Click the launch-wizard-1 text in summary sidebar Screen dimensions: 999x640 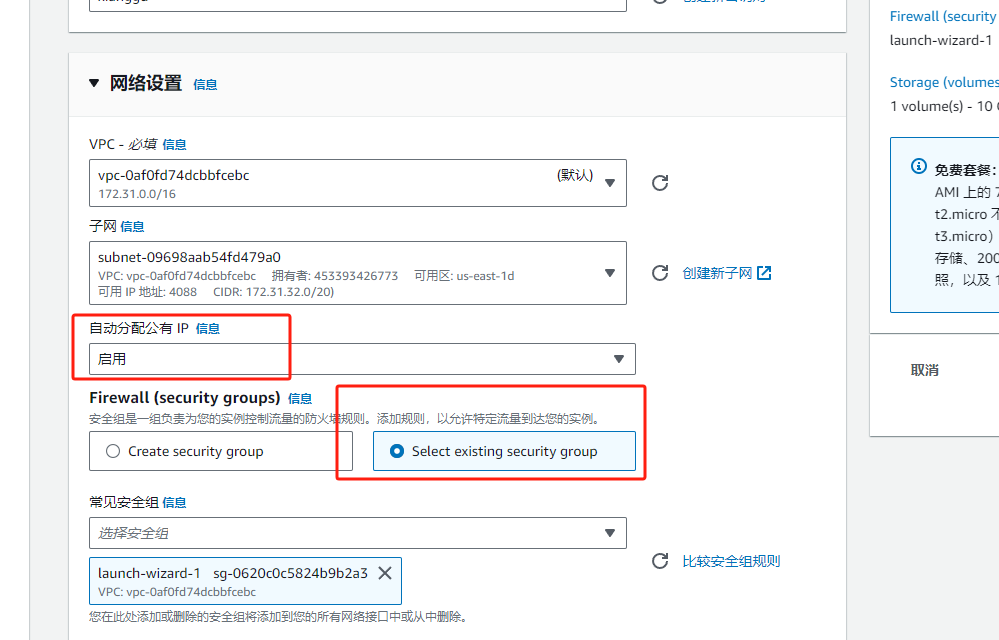pyautogui.click(x=940, y=41)
